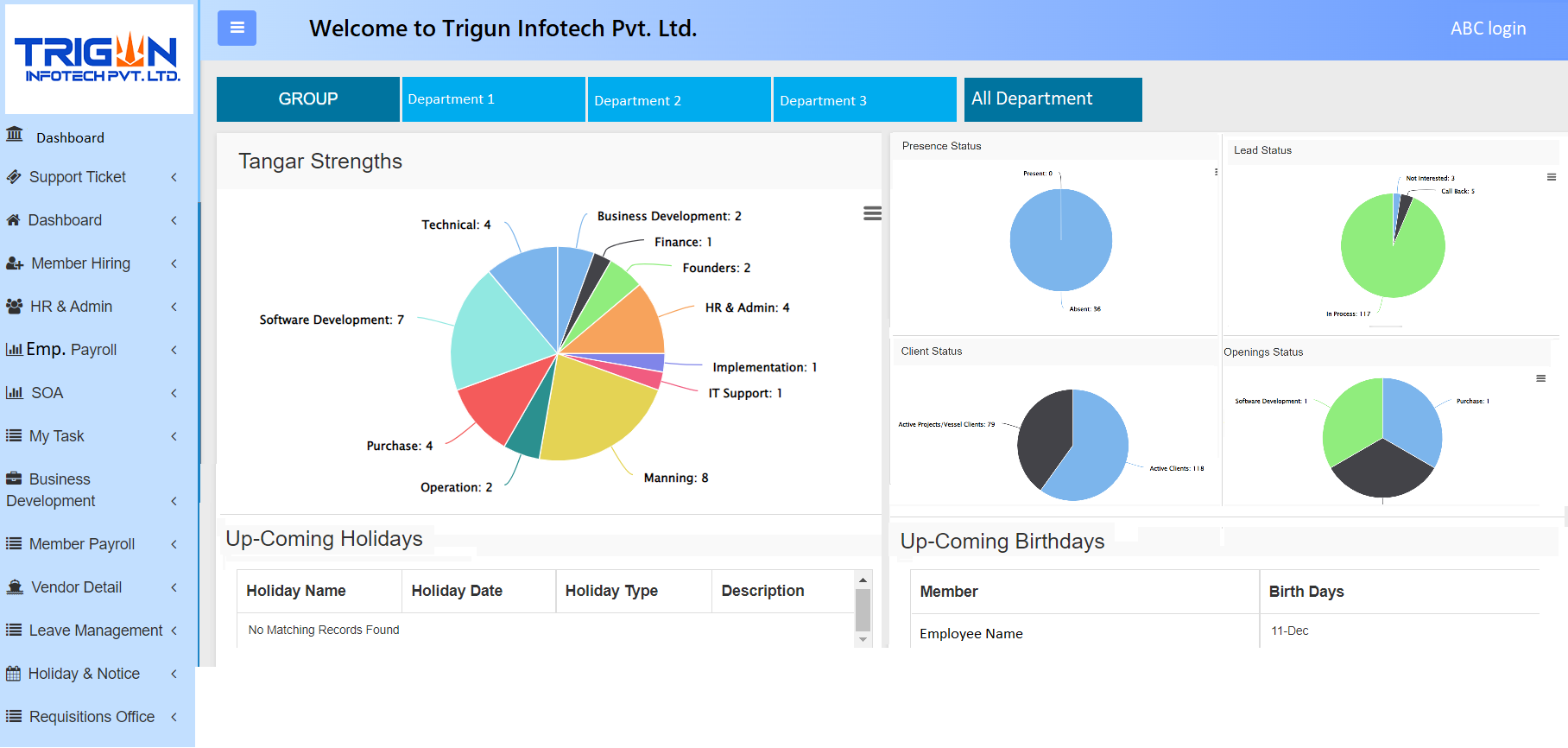This screenshot has width=1568, height=748.
Task: Click the Holiday Date column header
Action: 479,591
